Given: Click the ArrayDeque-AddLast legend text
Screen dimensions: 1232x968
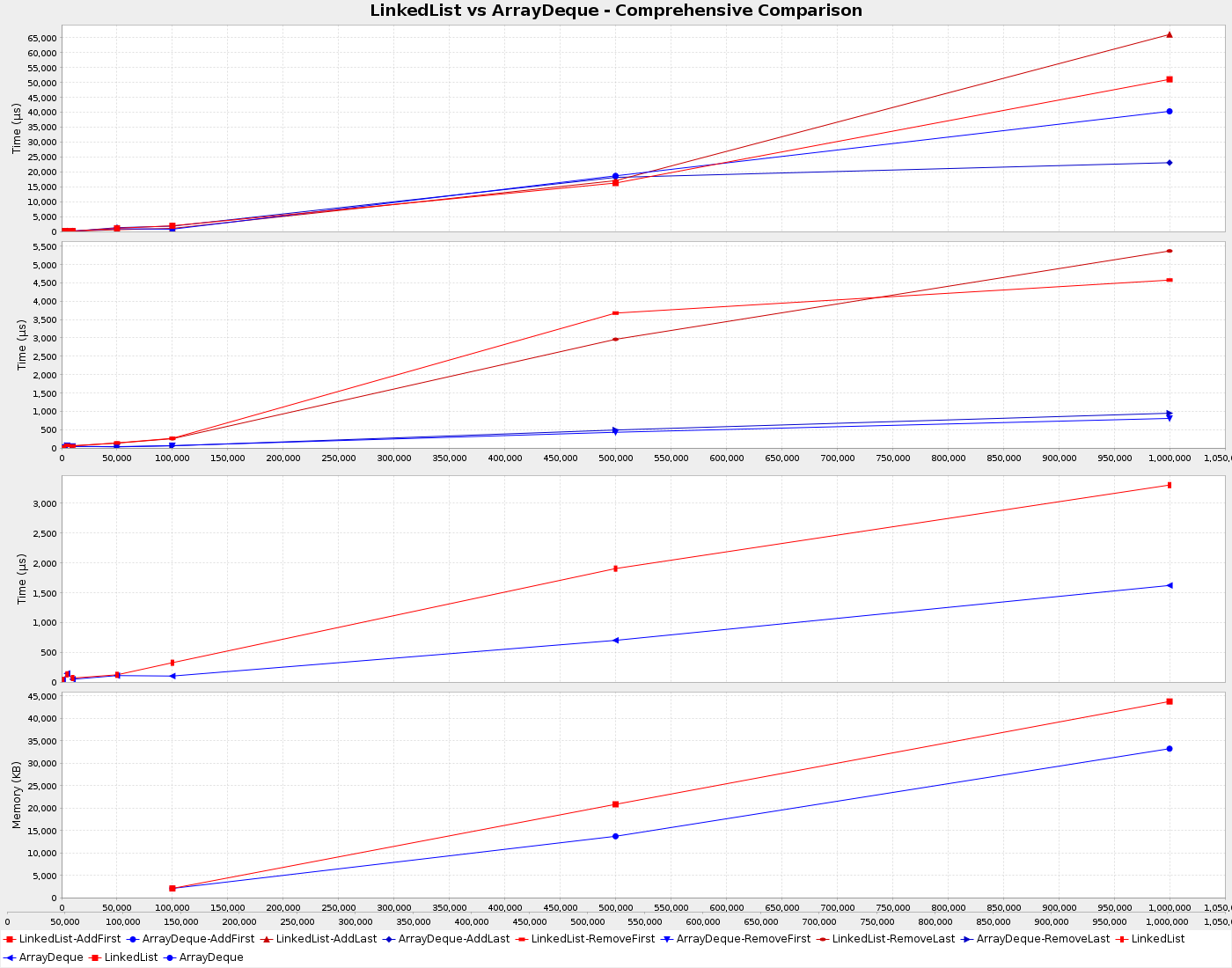Looking at the screenshot, I should pyautogui.click(x=453, y=939).
